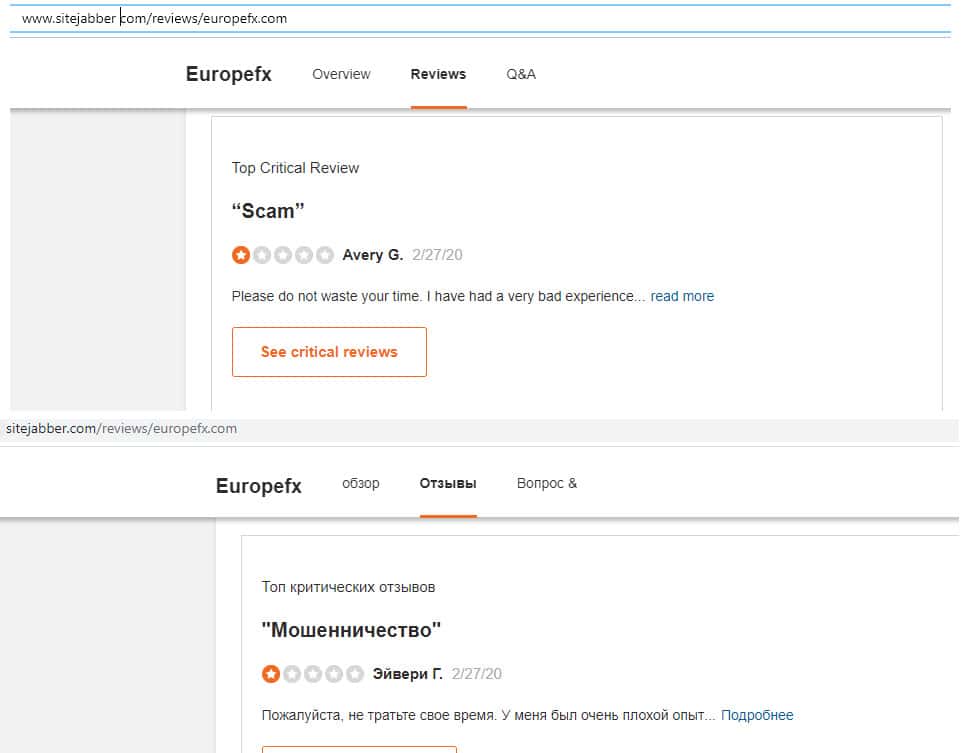Open the Overview tab in English page
Image resolution: width=961 pixels, height=753 pixels.
point(341,74)
